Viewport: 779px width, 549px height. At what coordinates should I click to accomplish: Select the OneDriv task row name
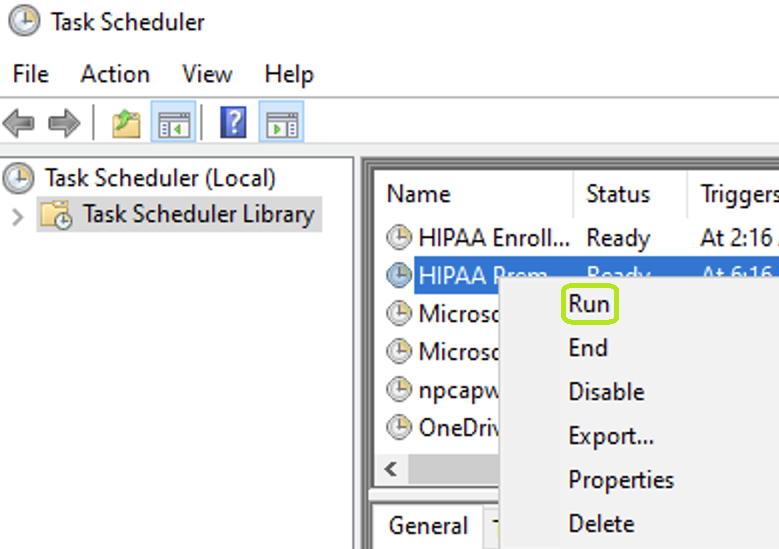coord(459,427)
